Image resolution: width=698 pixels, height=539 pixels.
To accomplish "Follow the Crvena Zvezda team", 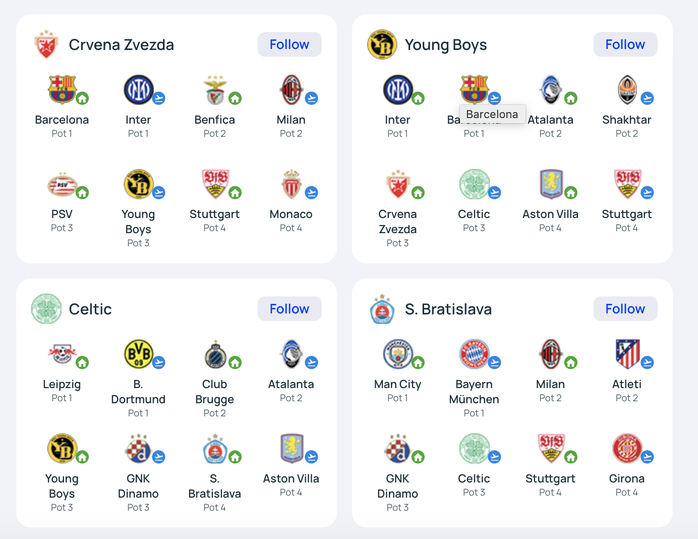I will (x=289, y=45).
